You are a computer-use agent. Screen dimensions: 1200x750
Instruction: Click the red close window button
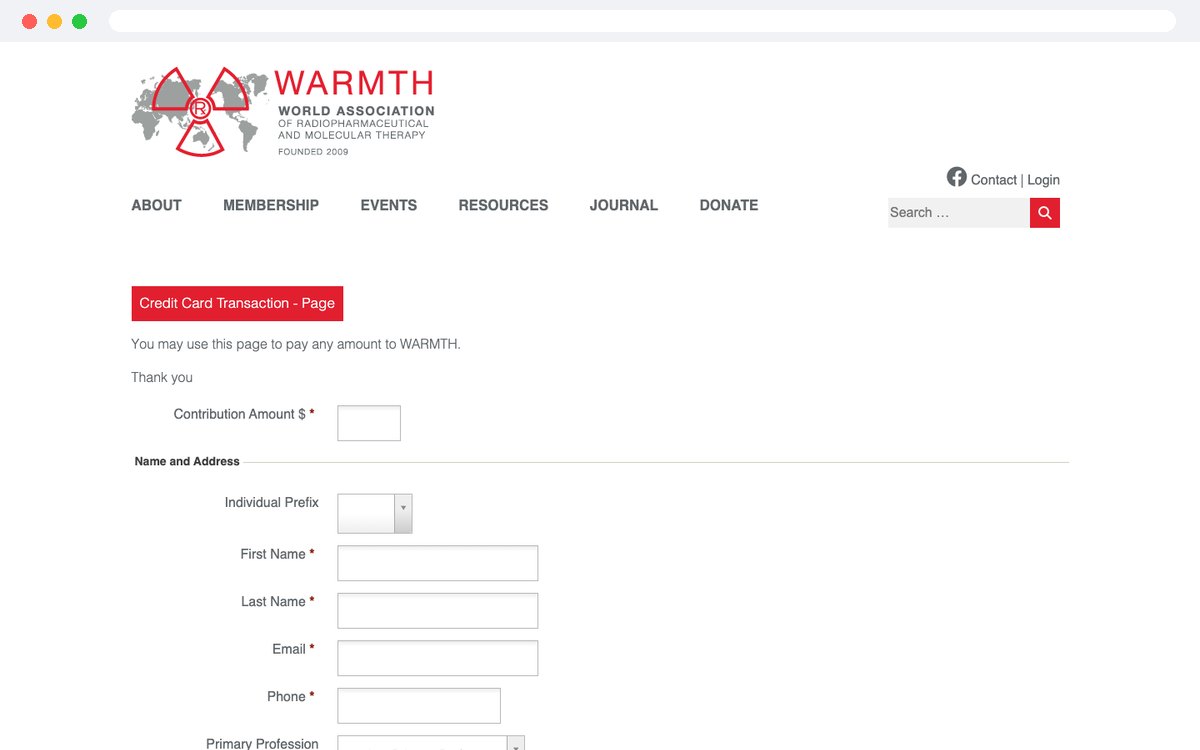(30, 21)
